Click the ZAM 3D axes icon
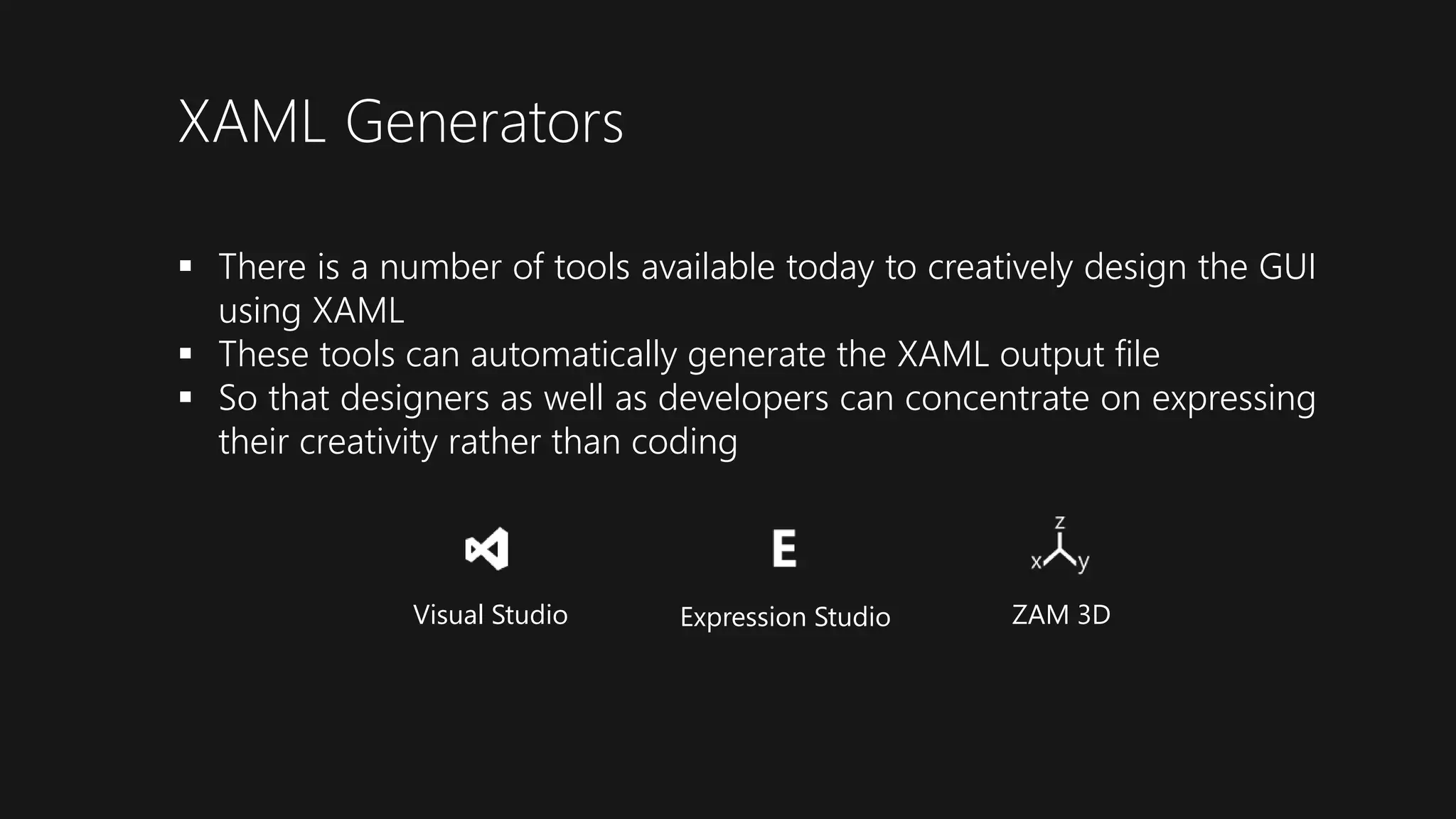Screen dimensions: 1456x819 [1060, 551]
